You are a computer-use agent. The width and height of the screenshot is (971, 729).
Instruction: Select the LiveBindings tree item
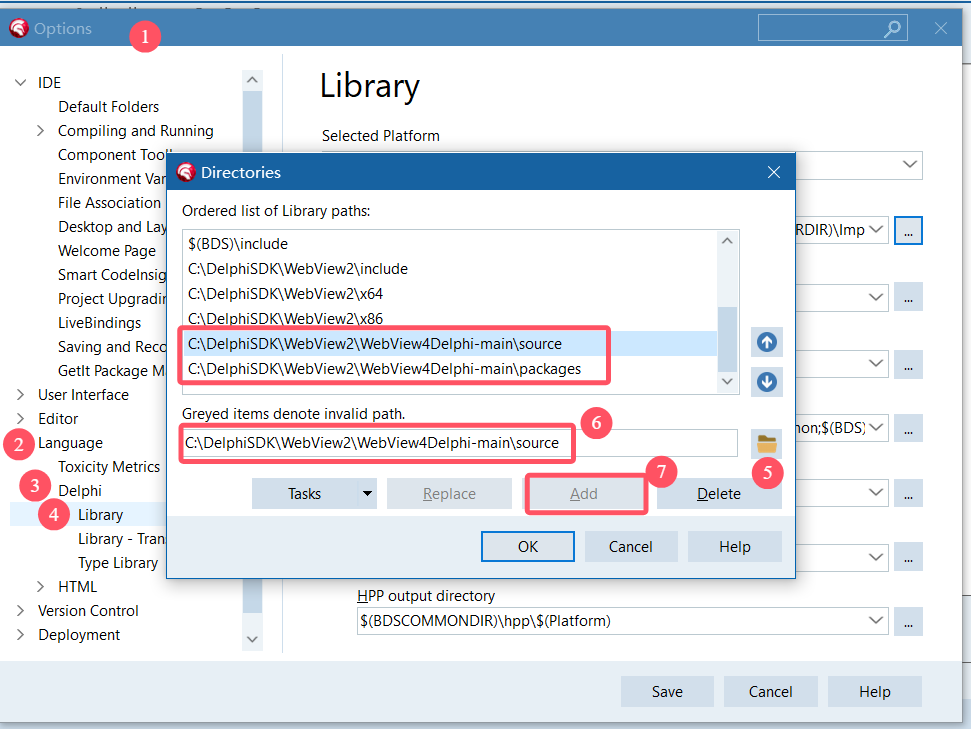98,322
